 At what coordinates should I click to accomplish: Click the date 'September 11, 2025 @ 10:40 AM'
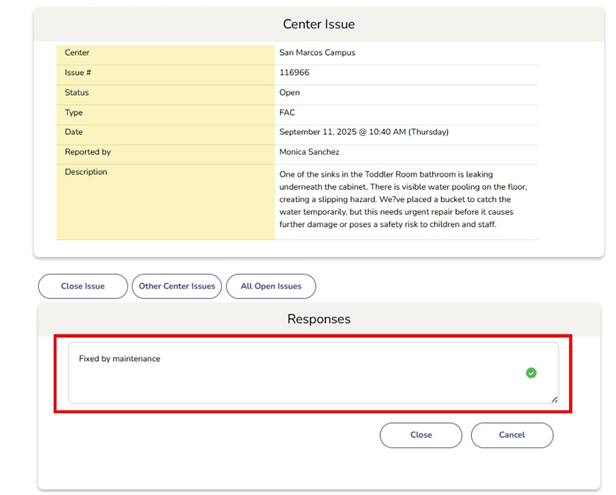(x=343, y=132)
